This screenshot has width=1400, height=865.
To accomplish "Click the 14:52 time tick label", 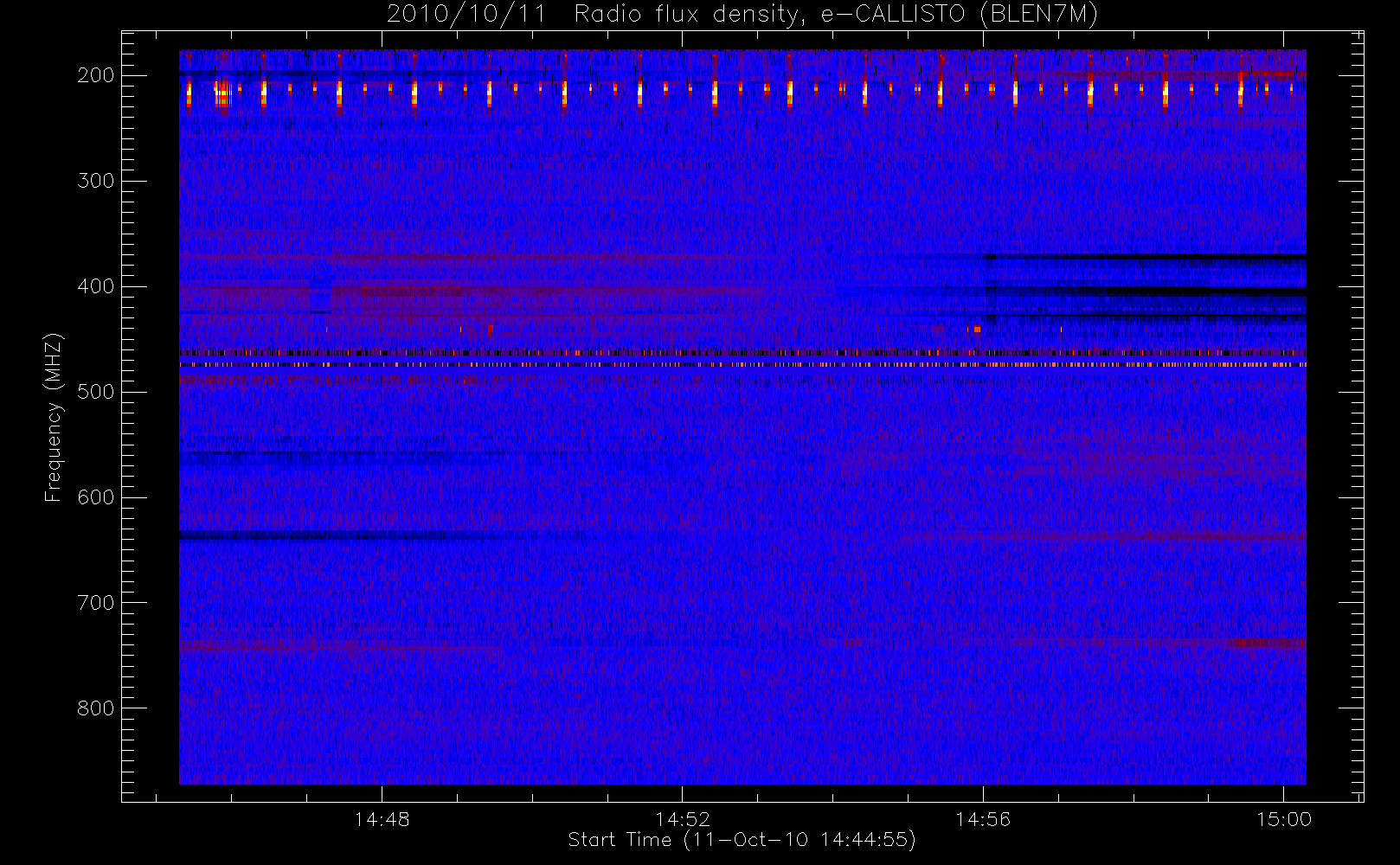I will pyautogui.click(x=683, y=819).
